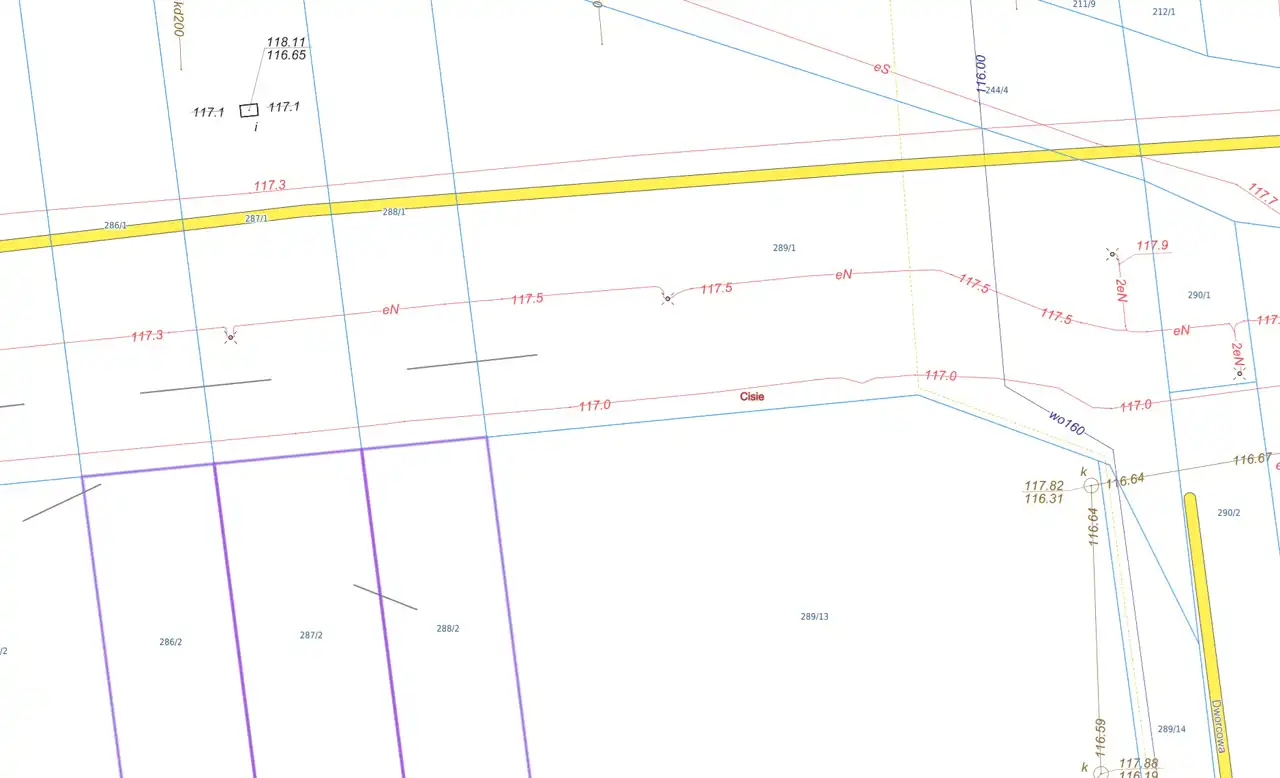Click parcel number 244/4
The image size is (1280, 778).
click(x=997, y=90)
